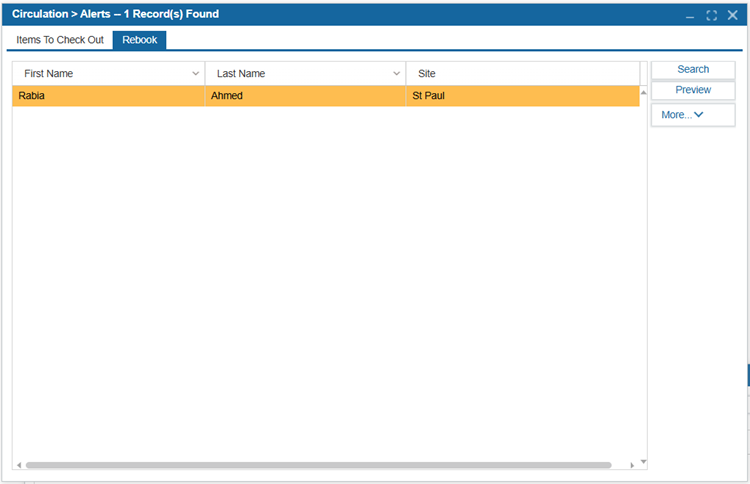This screenshot has height=484, width=750.
Task: Close the Circulation Alerts window
Action: pos(732,16)
